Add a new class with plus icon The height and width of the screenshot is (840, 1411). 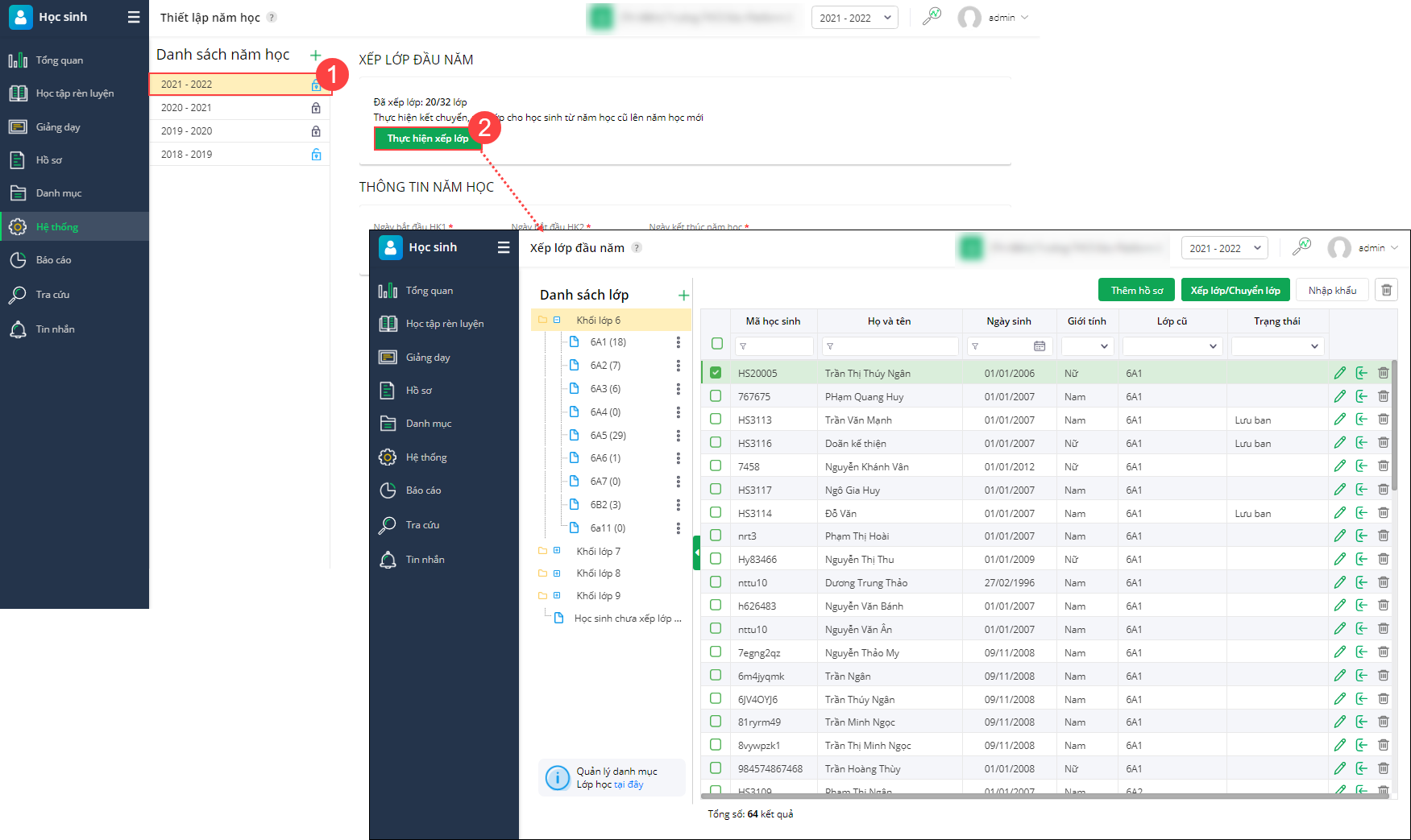coord(683,295)
